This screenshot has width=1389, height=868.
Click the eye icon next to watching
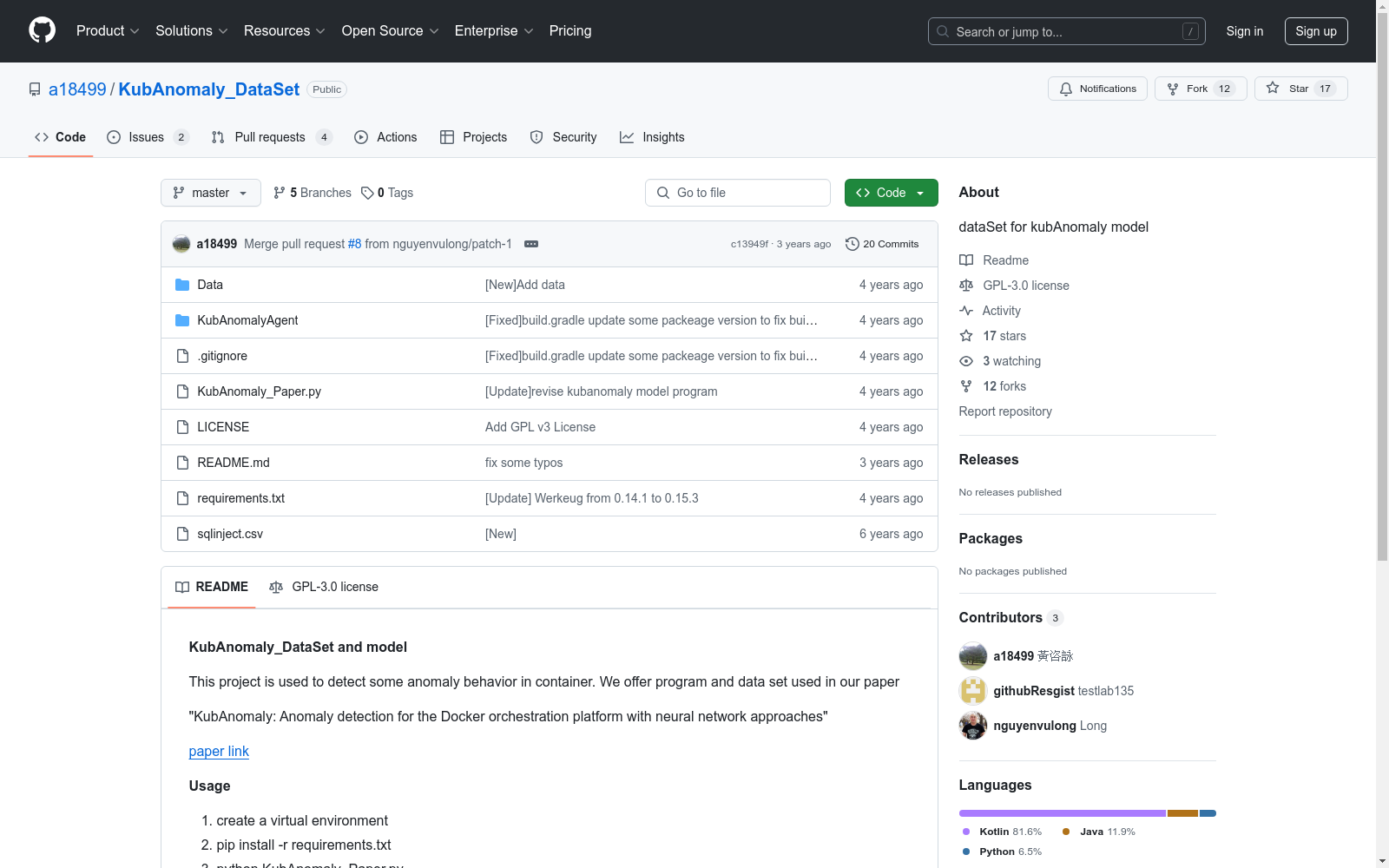click(966, 361)
